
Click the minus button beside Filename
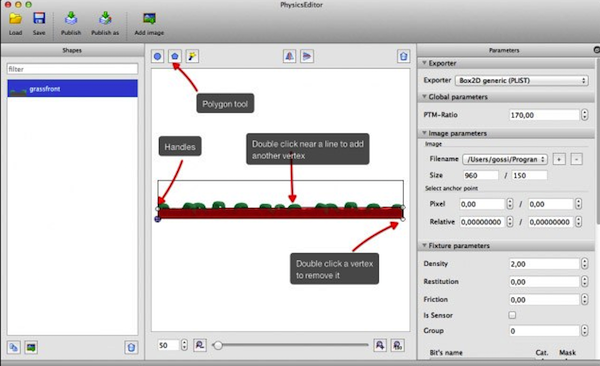click(x=577, y=159)
